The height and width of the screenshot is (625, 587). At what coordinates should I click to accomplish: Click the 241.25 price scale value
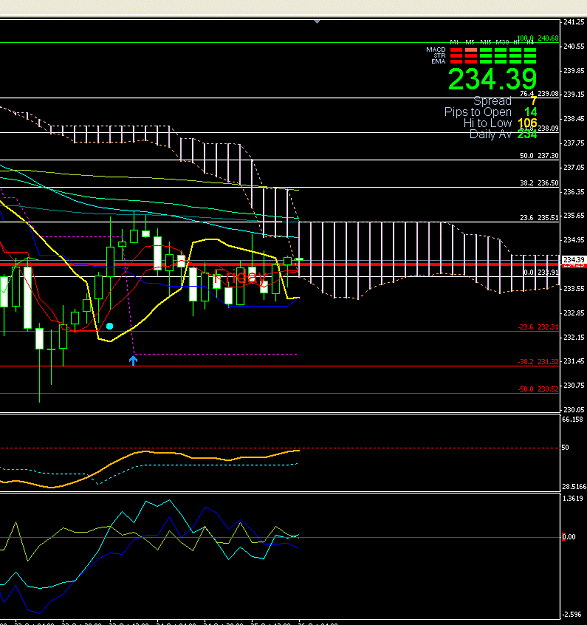574,22
